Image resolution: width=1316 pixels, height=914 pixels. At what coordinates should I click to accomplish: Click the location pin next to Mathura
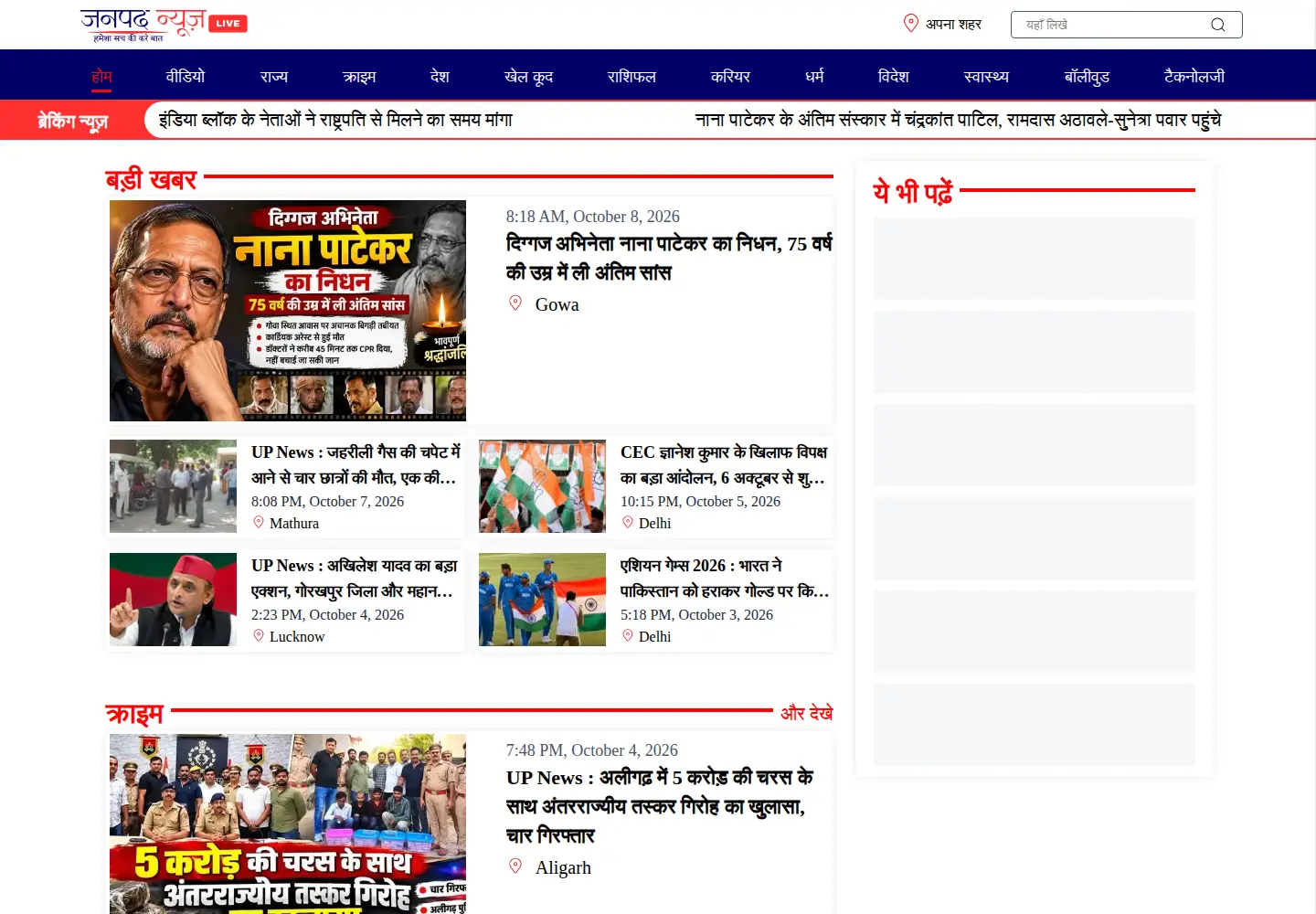[259, 523]
